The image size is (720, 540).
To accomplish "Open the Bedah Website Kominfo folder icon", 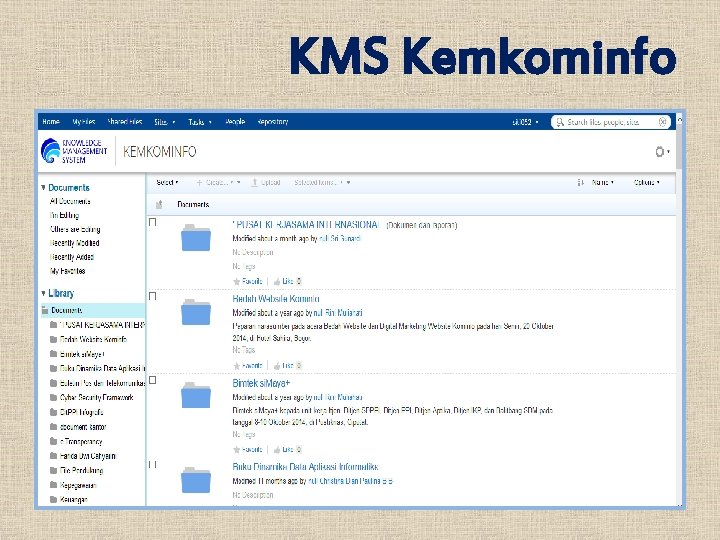I will pos(196,312).
